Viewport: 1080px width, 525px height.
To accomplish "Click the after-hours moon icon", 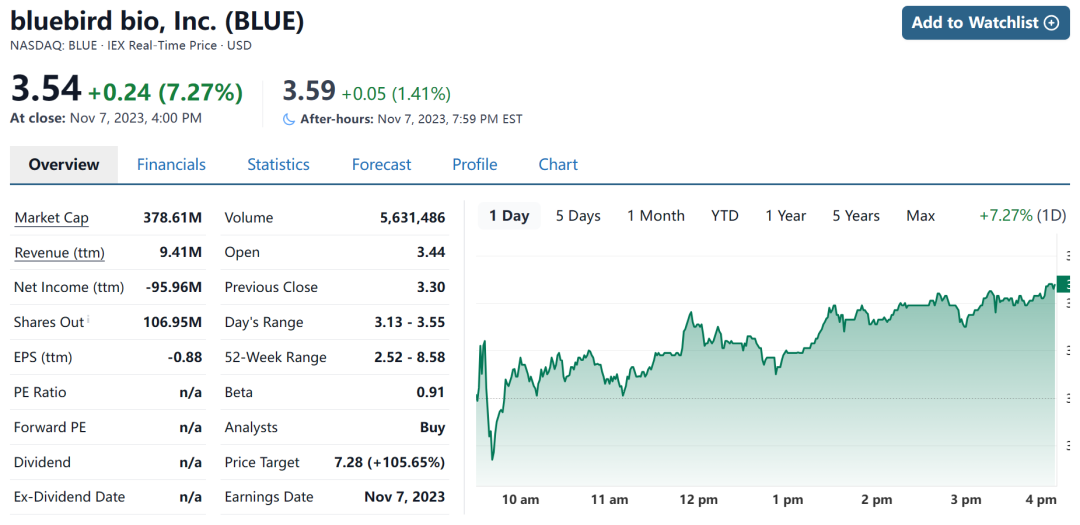I will point(289,119).
